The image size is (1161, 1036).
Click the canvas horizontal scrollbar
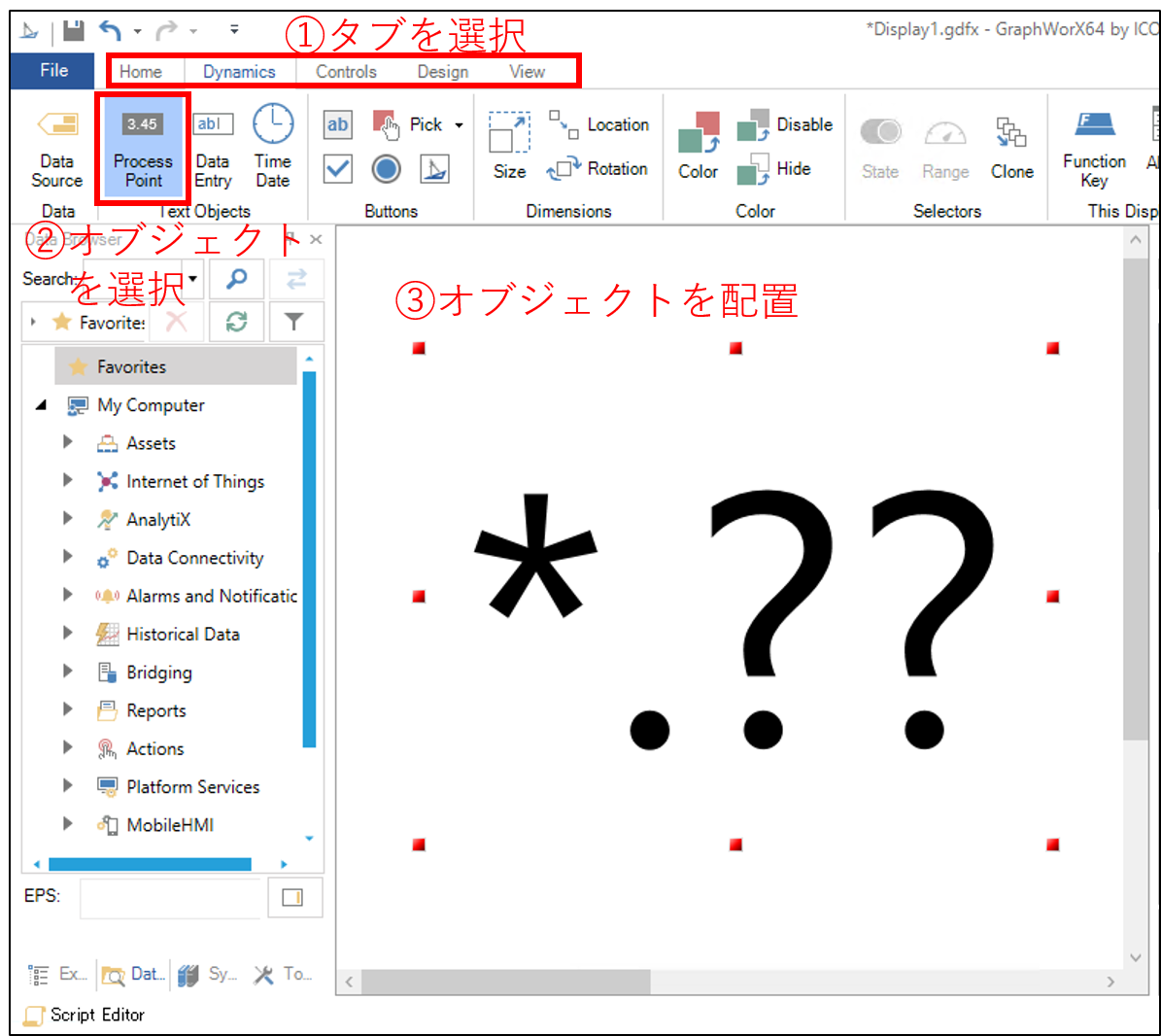[x=505, y=982]
